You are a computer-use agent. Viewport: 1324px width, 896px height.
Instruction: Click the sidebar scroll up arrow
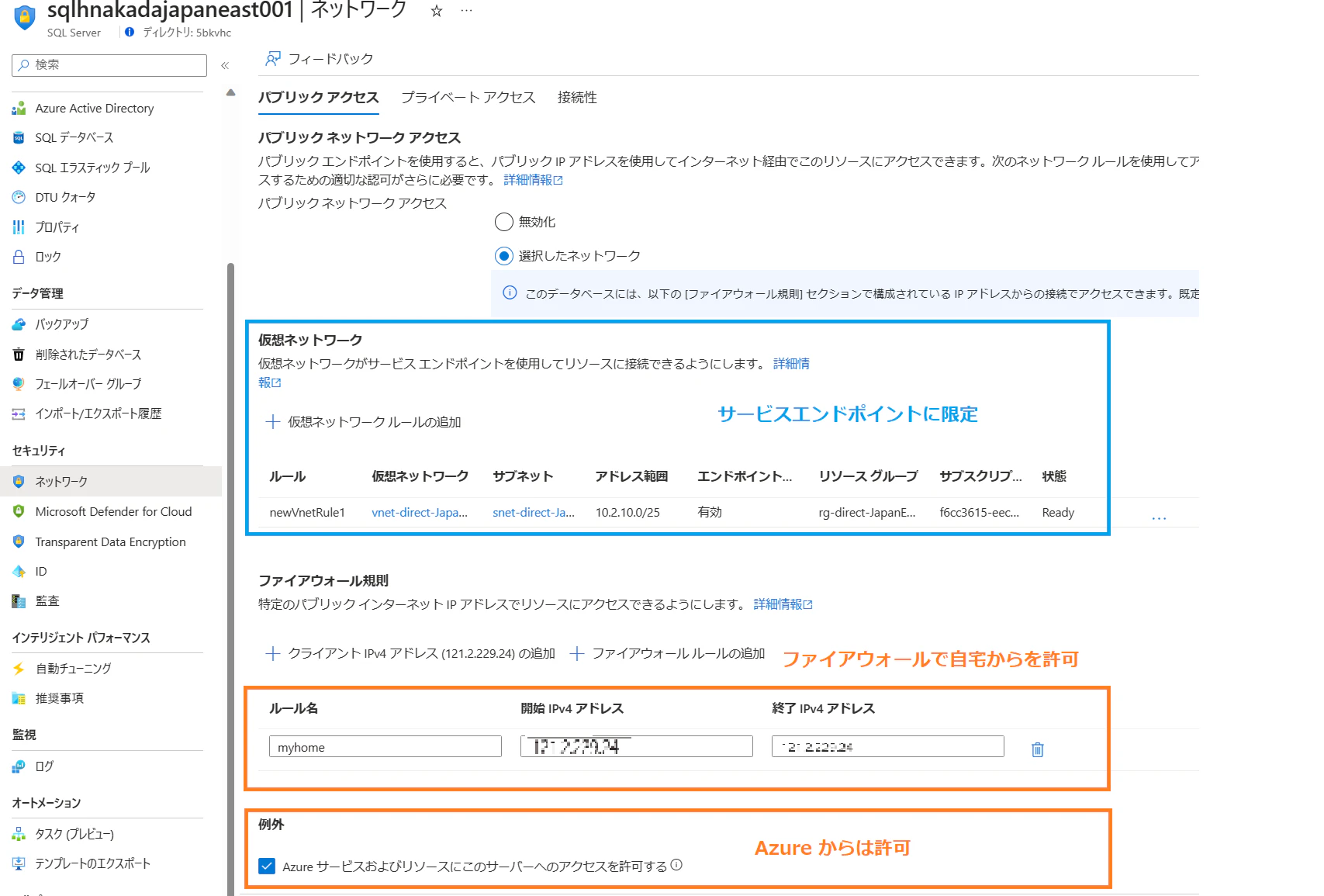coord(230,92)
